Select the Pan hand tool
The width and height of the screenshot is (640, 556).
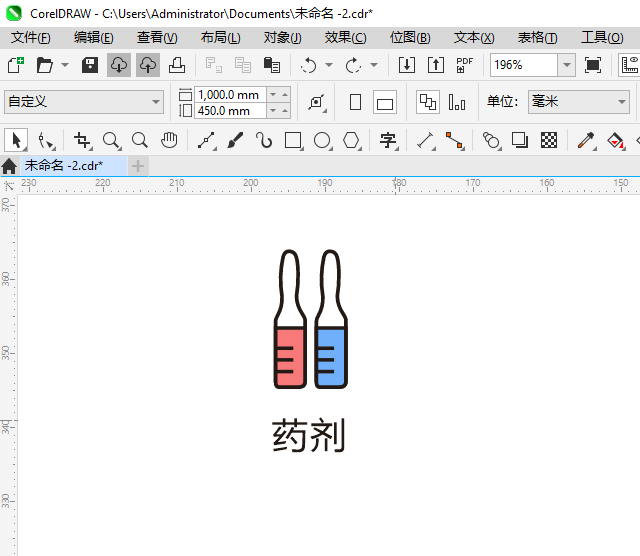[x=169, y=141]
